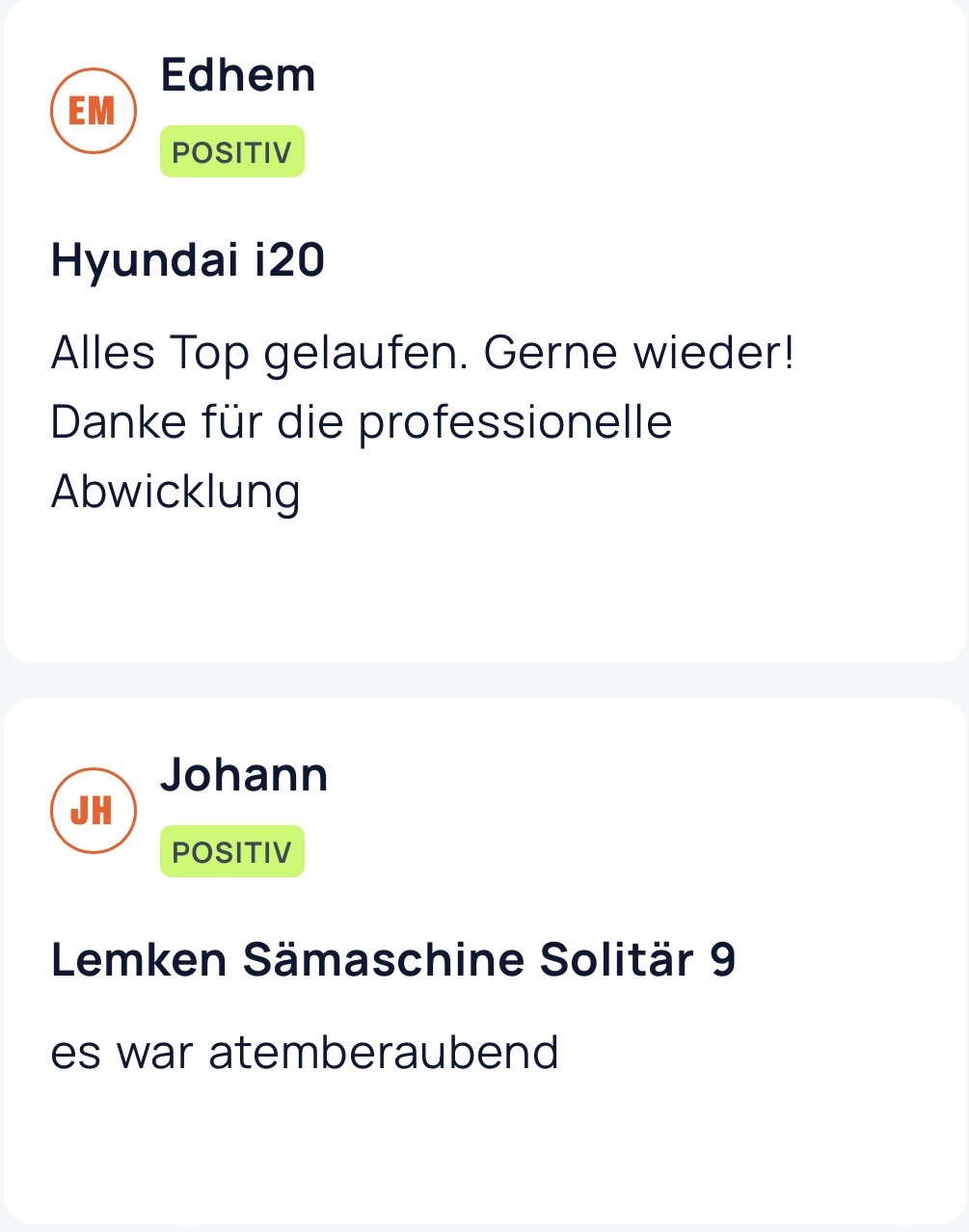
Task: Click the word 'professionelle' in Edhem's review
Action: 514,422
